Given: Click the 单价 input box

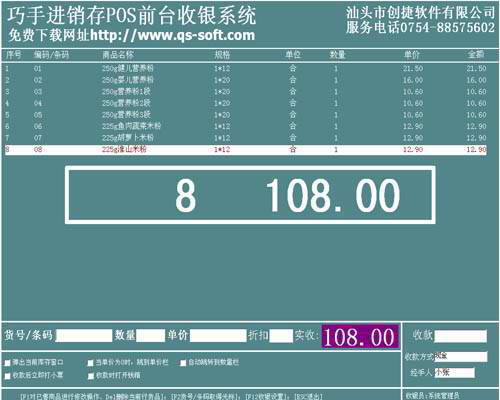Looking at the screenshot, I should tap(218, 336).
